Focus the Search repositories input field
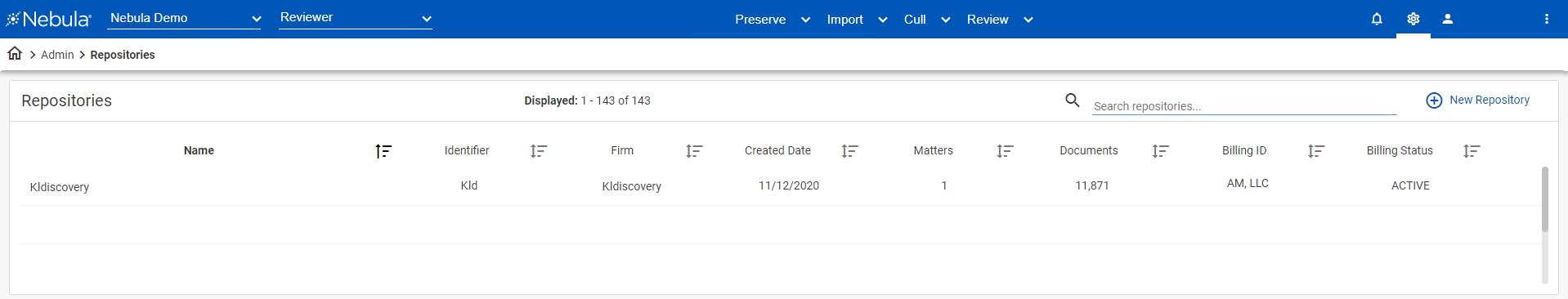Image resolution: width=1568 pixels, height=299 pixels. 1244,106
